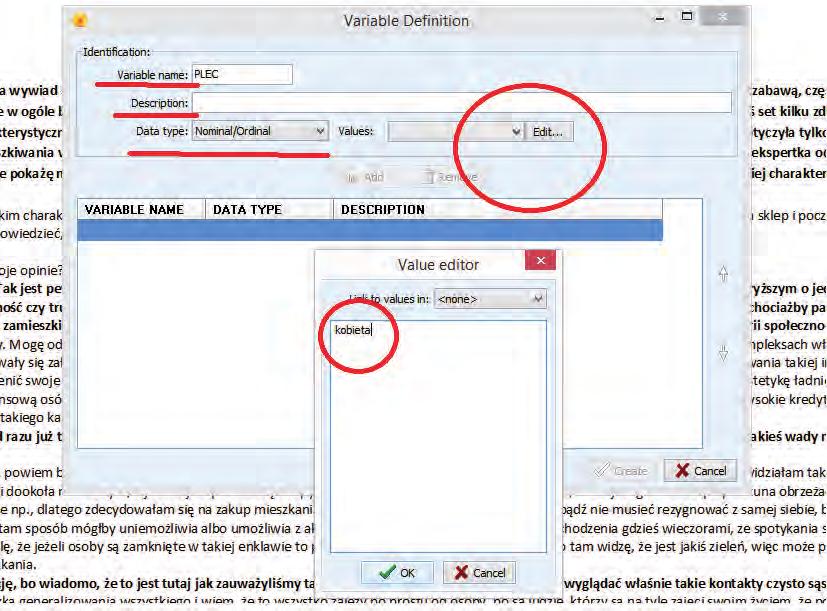Click the Variable Definition window app icon
The height and width of the screenshot is (611, 827).
click(x=80, y=20)
